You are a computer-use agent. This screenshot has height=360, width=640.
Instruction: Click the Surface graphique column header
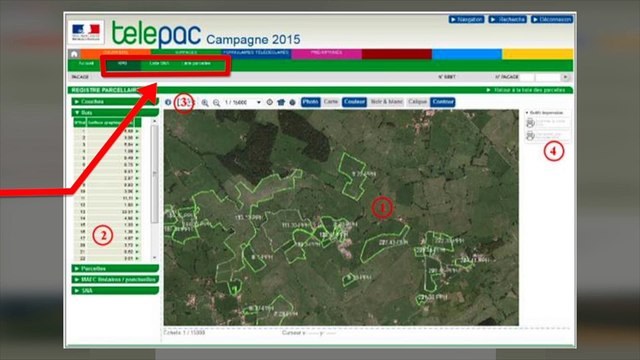[x=110, y=122]
